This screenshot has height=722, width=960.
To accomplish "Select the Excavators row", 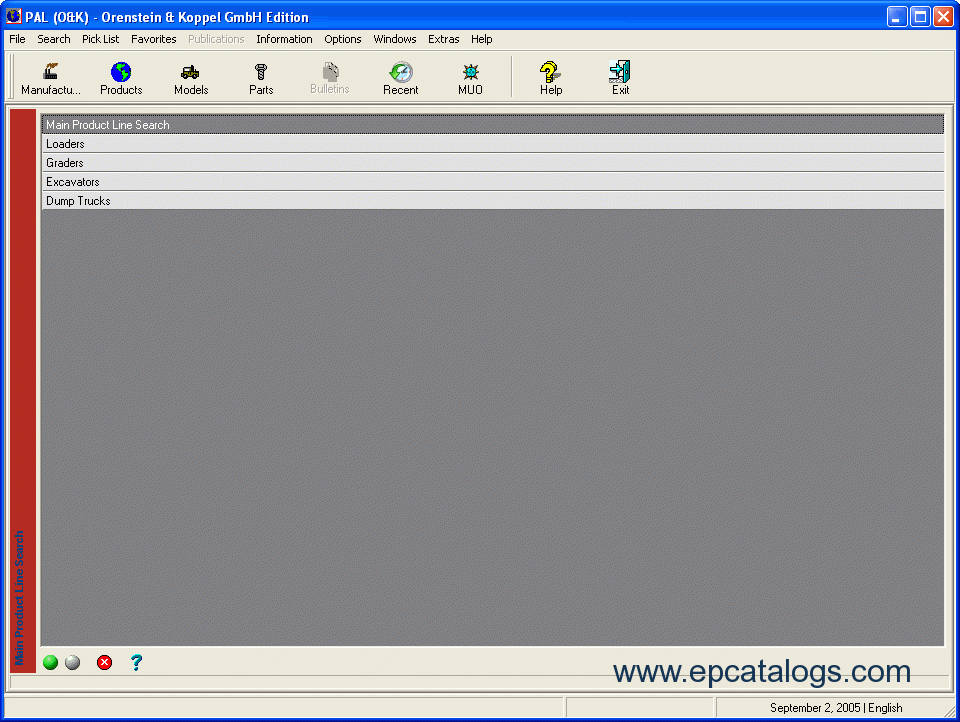I will (493, 182).
